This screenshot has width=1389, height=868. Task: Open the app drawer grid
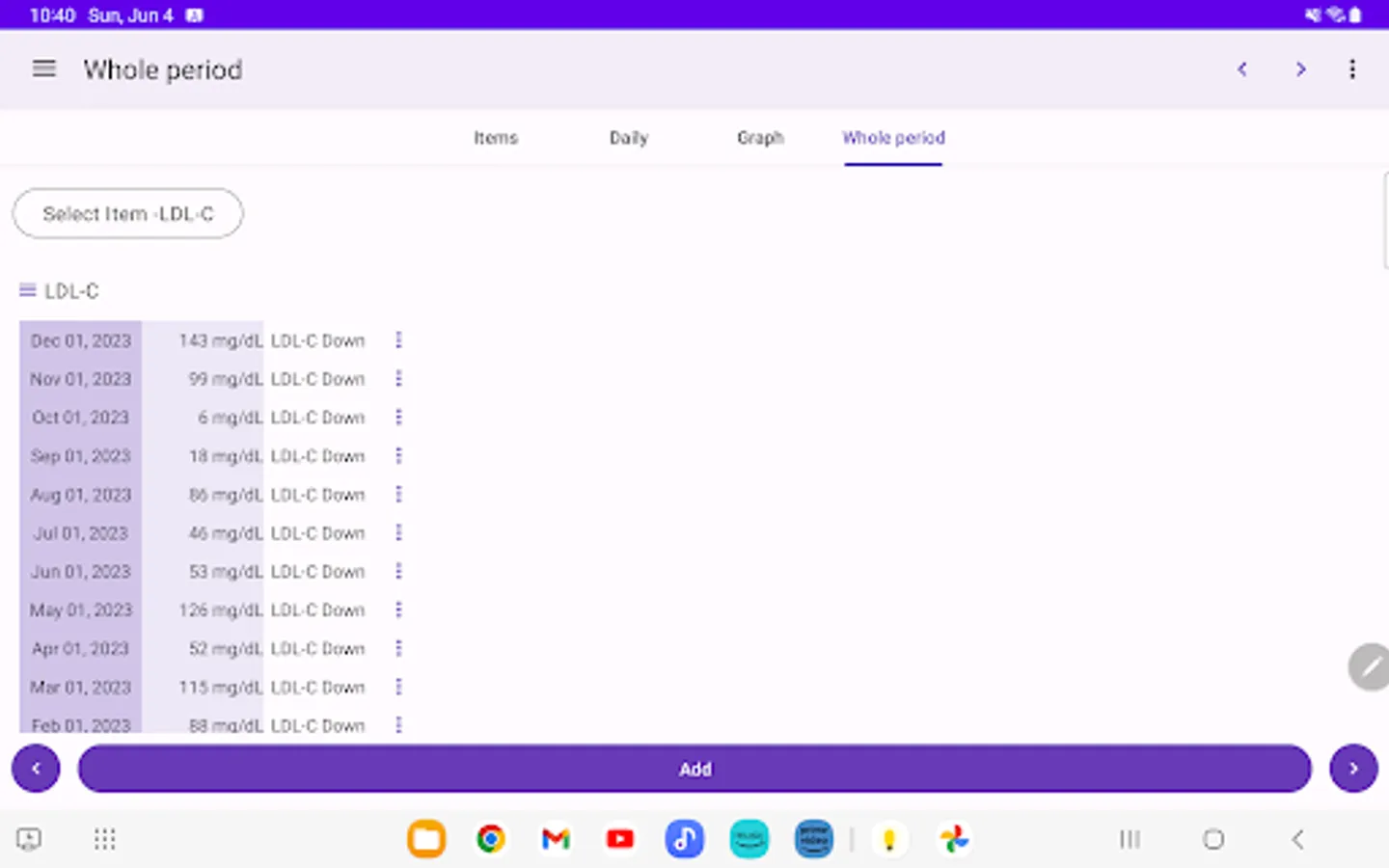click(105, 839)
